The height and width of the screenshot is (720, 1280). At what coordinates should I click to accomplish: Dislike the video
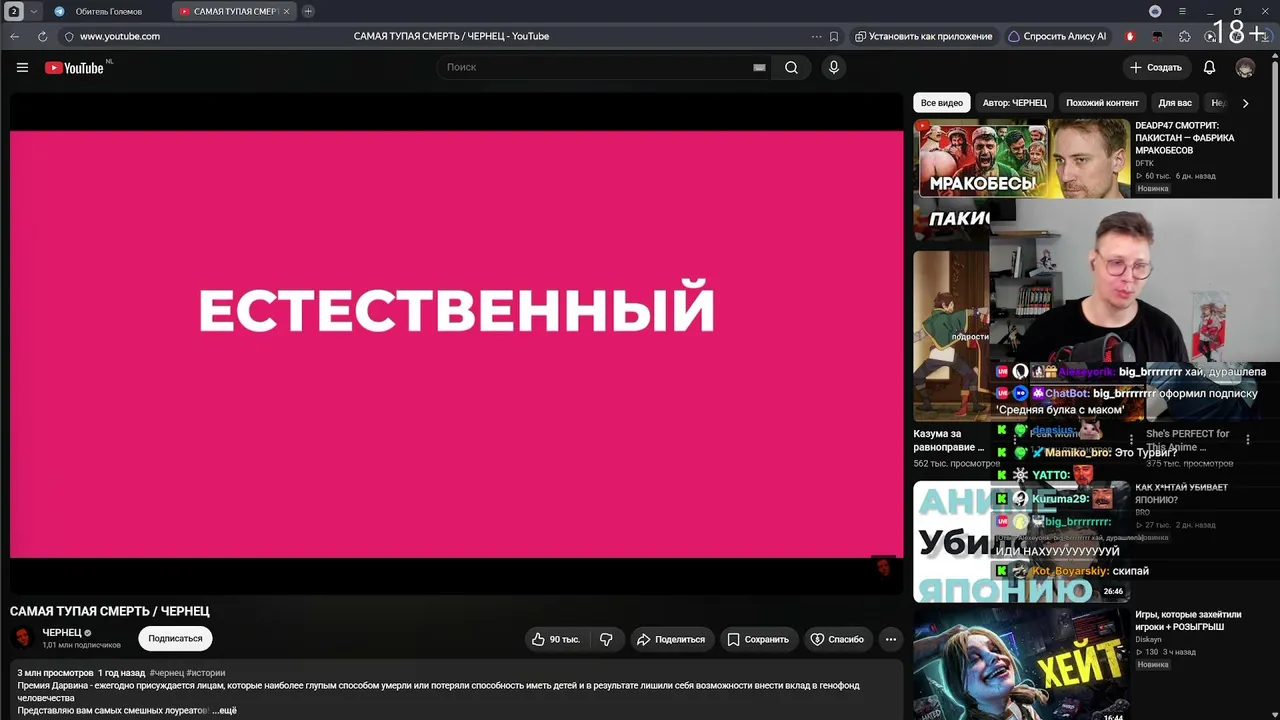tap(606, 639)
